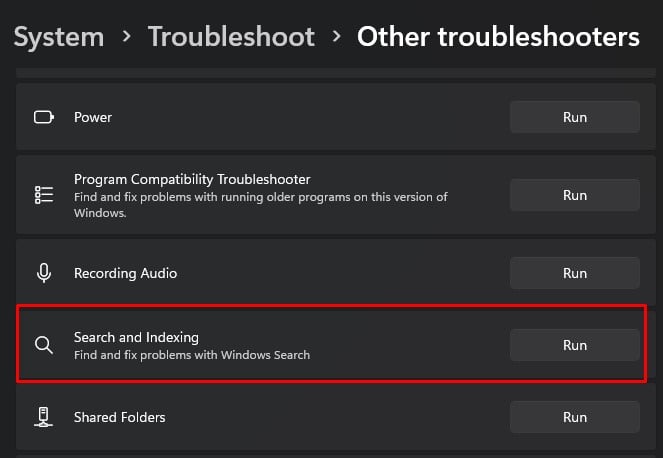This screenshot has height=458, width=663.
Task: Run the Search and Indexing troubleshooter
Action: (574, 345)
